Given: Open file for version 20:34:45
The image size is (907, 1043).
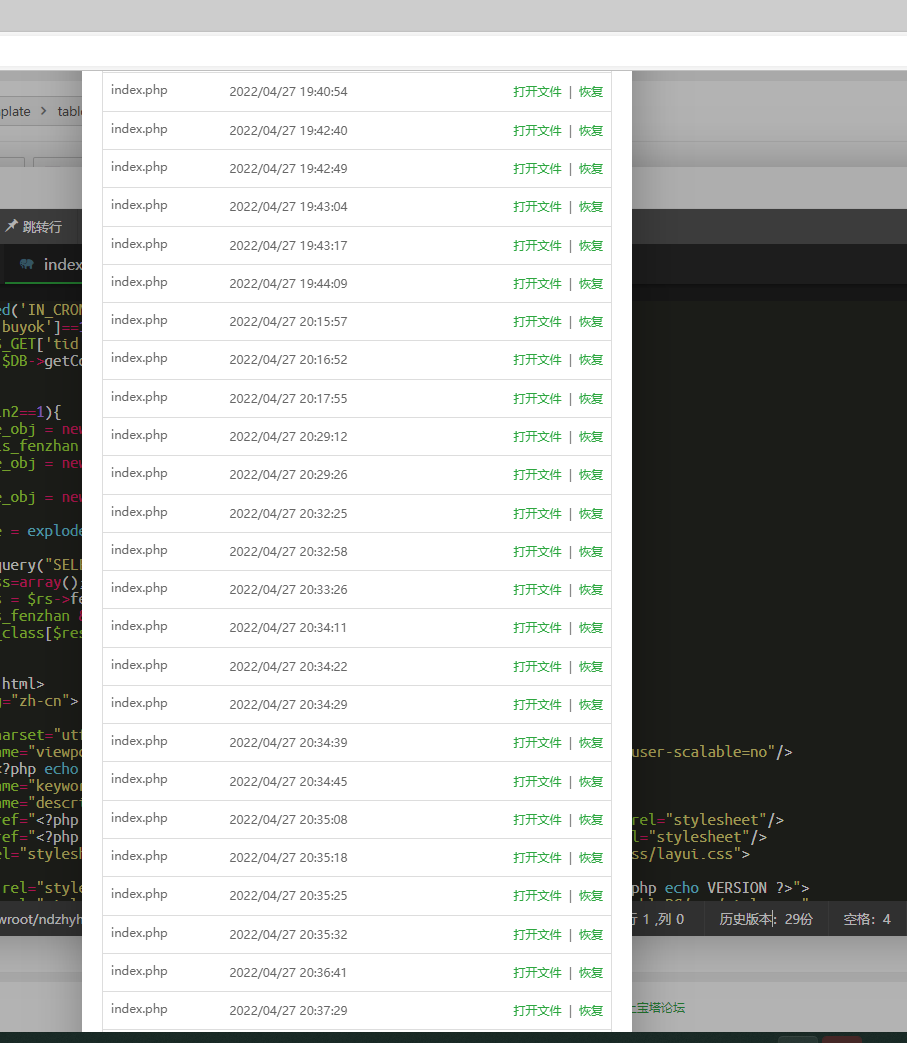Looking at the screenshot, I should pos(537,782).
